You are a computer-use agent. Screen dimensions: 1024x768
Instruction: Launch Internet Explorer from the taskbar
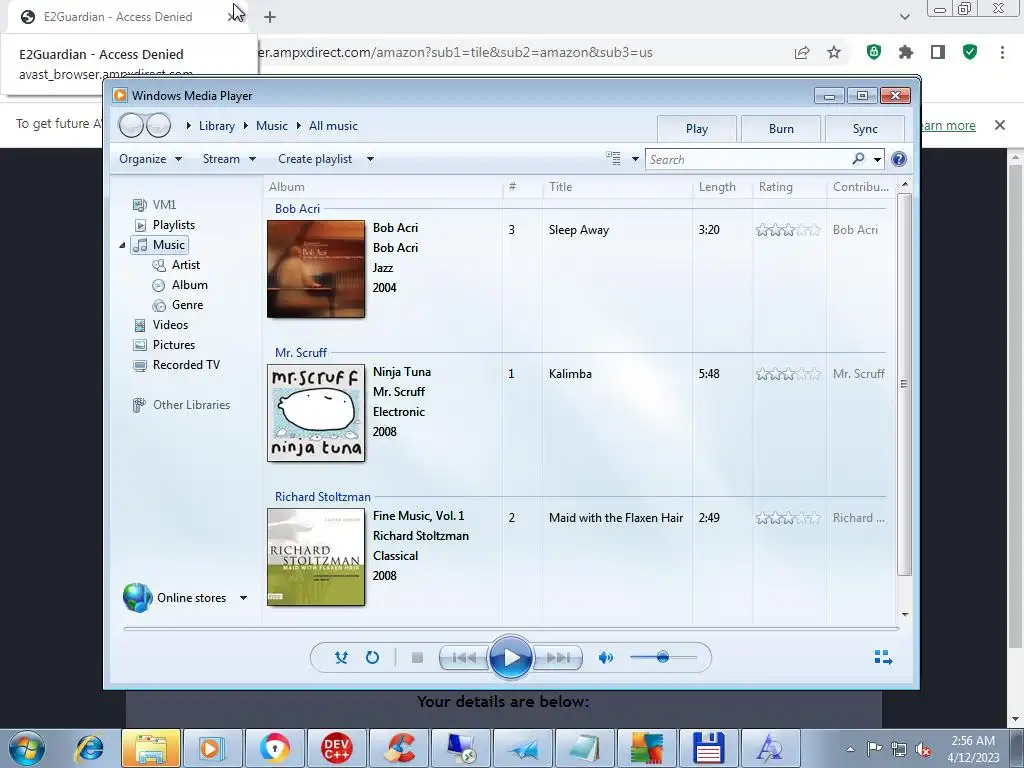(89, 748)
